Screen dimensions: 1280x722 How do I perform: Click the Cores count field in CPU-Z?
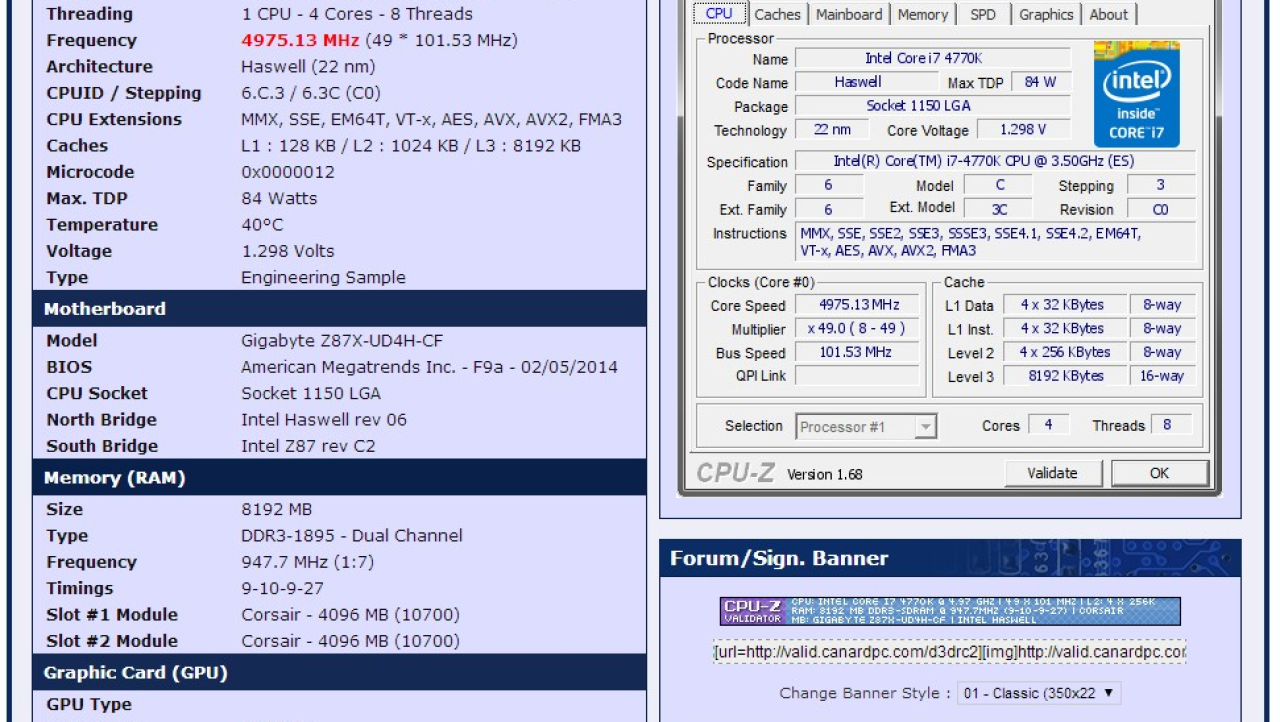click(x=1048, y=425)
